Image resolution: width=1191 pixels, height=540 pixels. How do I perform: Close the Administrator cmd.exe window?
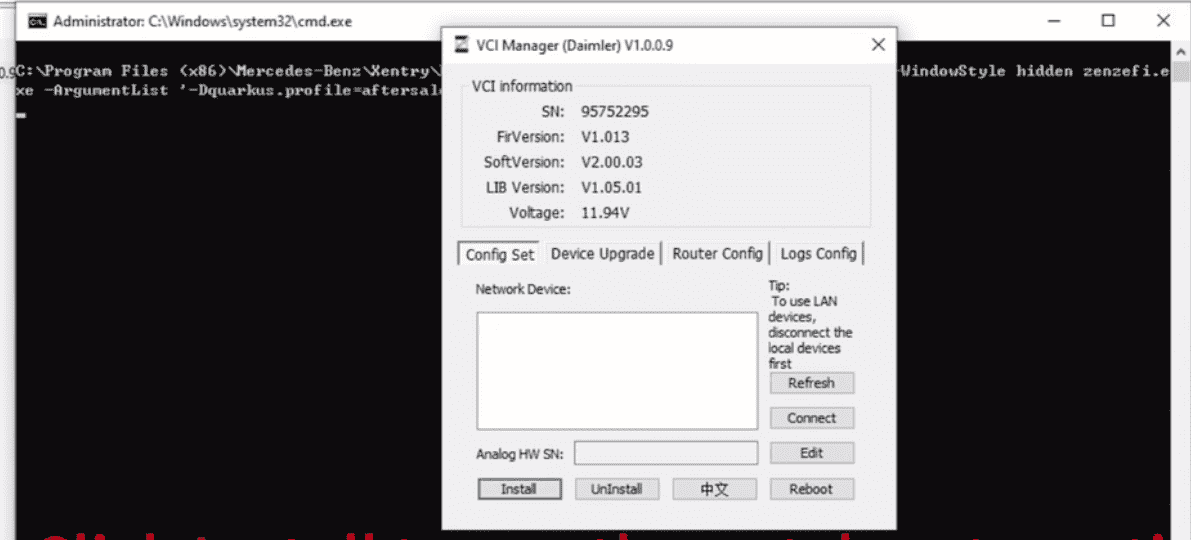(x=1163, y=20)
